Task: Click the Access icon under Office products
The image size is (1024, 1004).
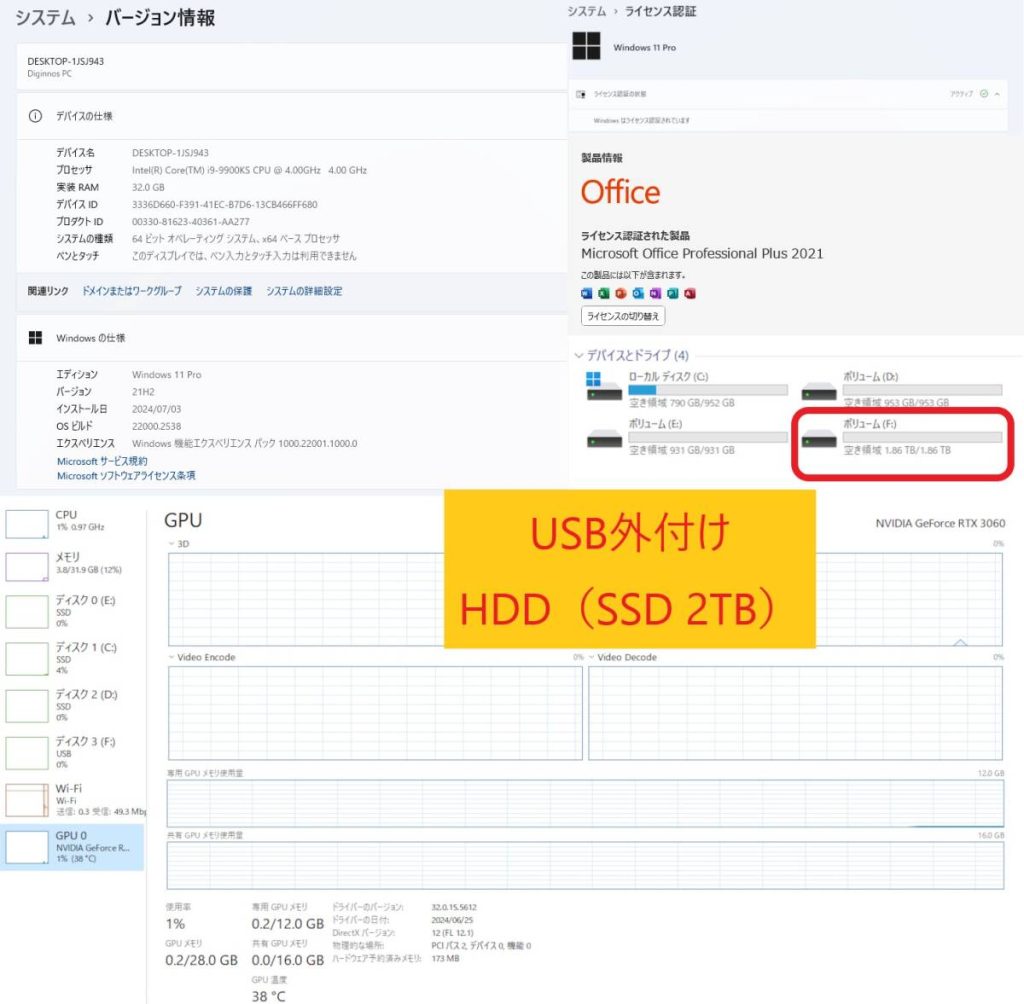Action: coord(690,293)
